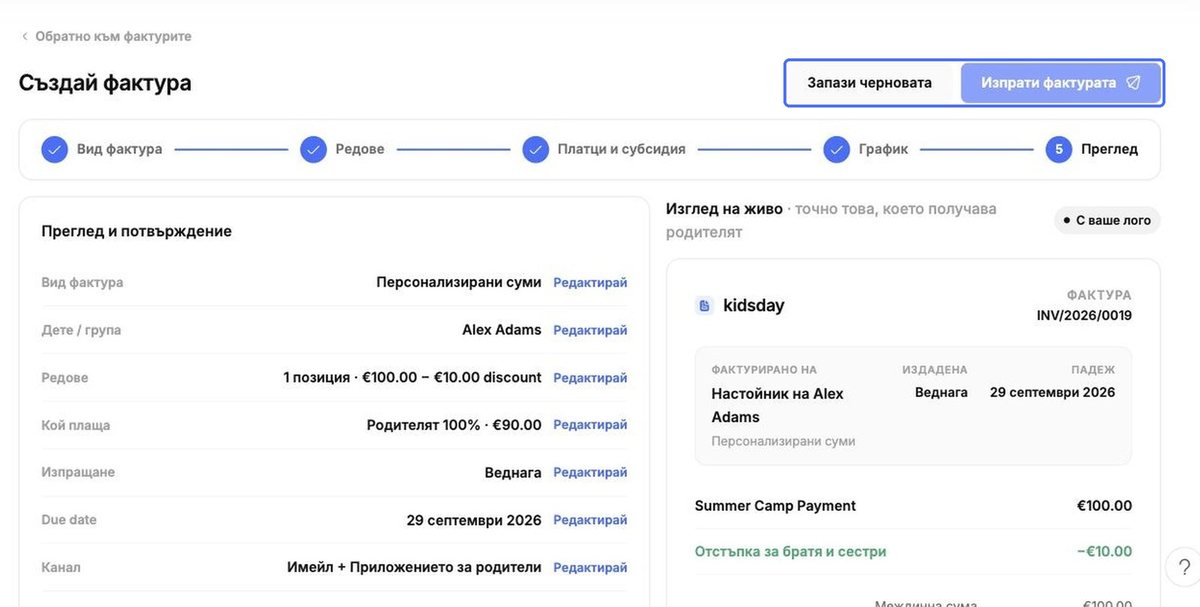Click the Веднага value in Изпращане row
This screenshot has width=1200, height=607.
(x=513, y=472)
